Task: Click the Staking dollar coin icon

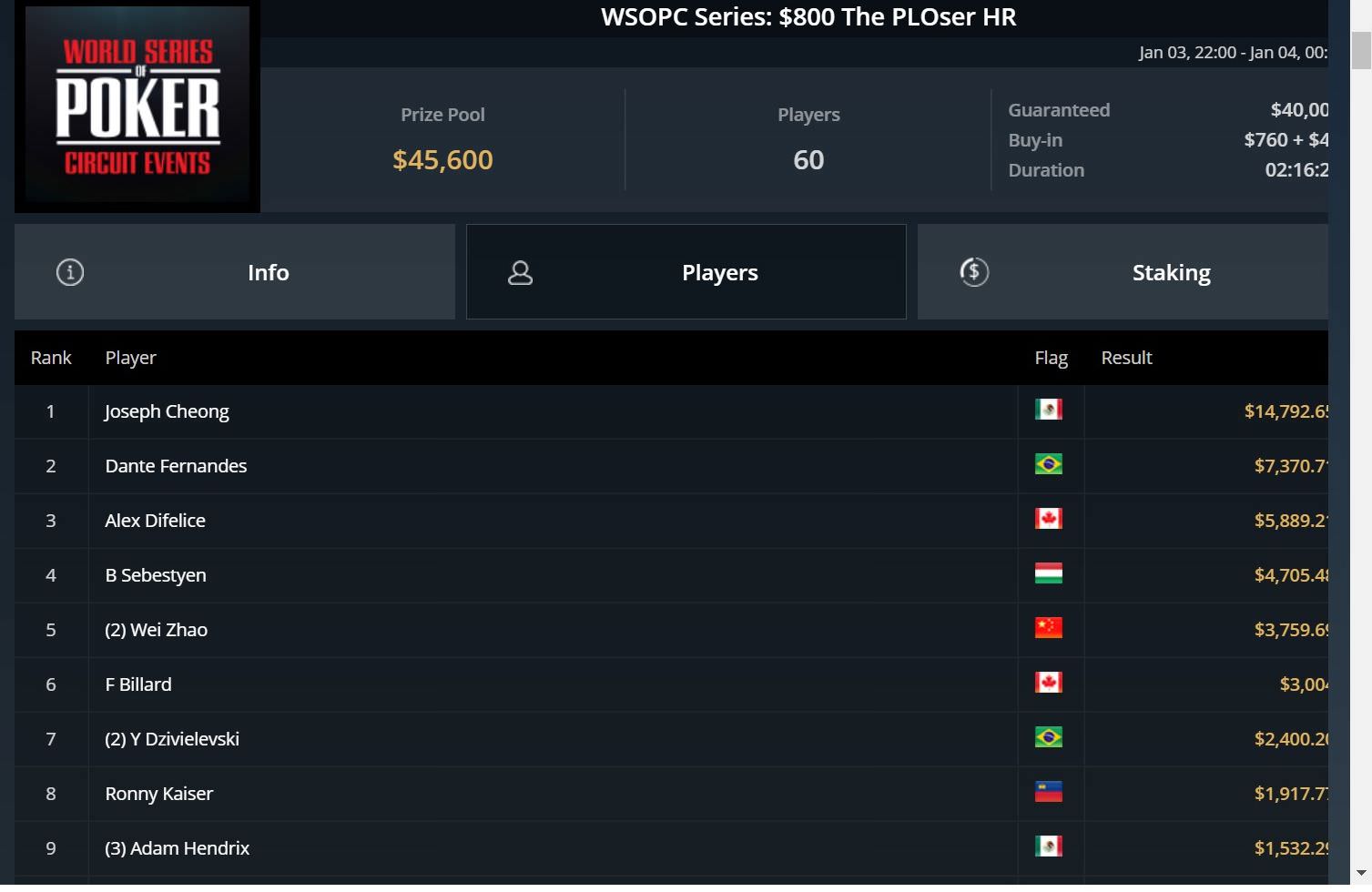Action: pos(974,271)
